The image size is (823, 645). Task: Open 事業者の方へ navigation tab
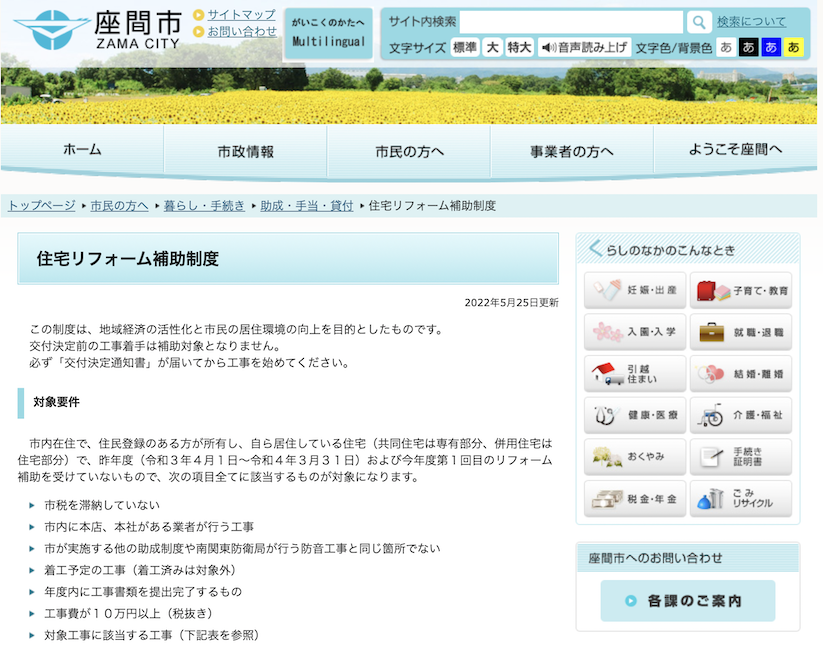click(572, 151)
